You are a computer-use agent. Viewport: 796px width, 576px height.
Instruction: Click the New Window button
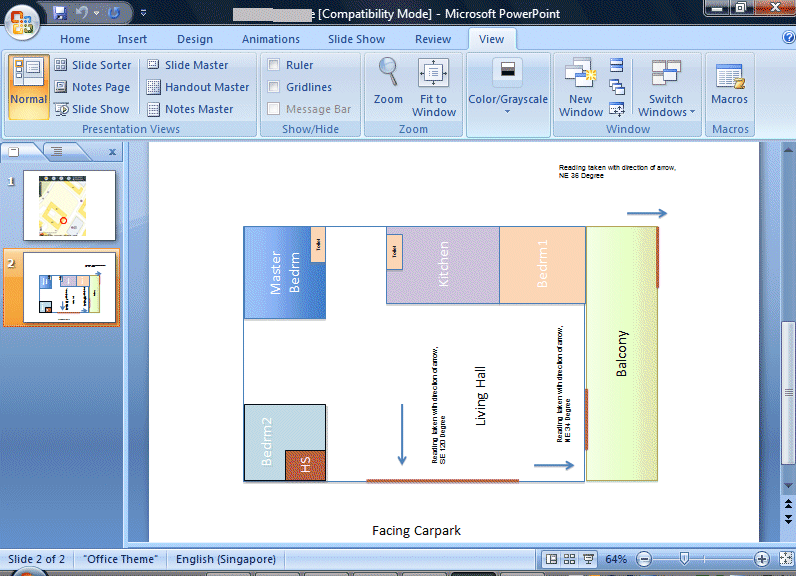580,87
